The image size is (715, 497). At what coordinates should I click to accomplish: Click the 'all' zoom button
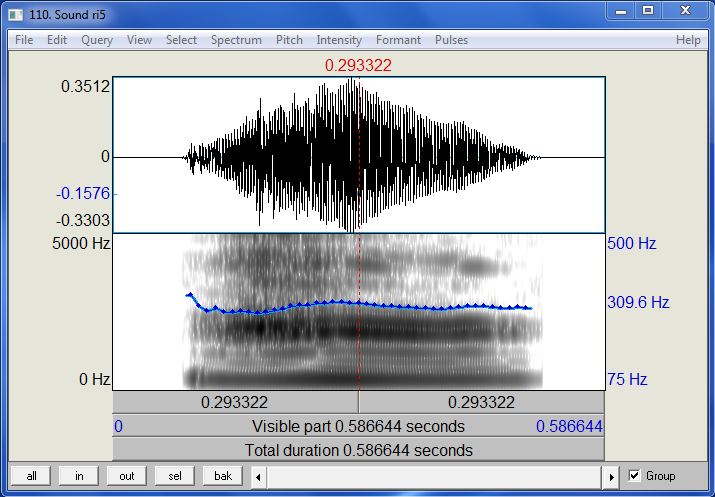pyautogui.click(x=31, y=476)
